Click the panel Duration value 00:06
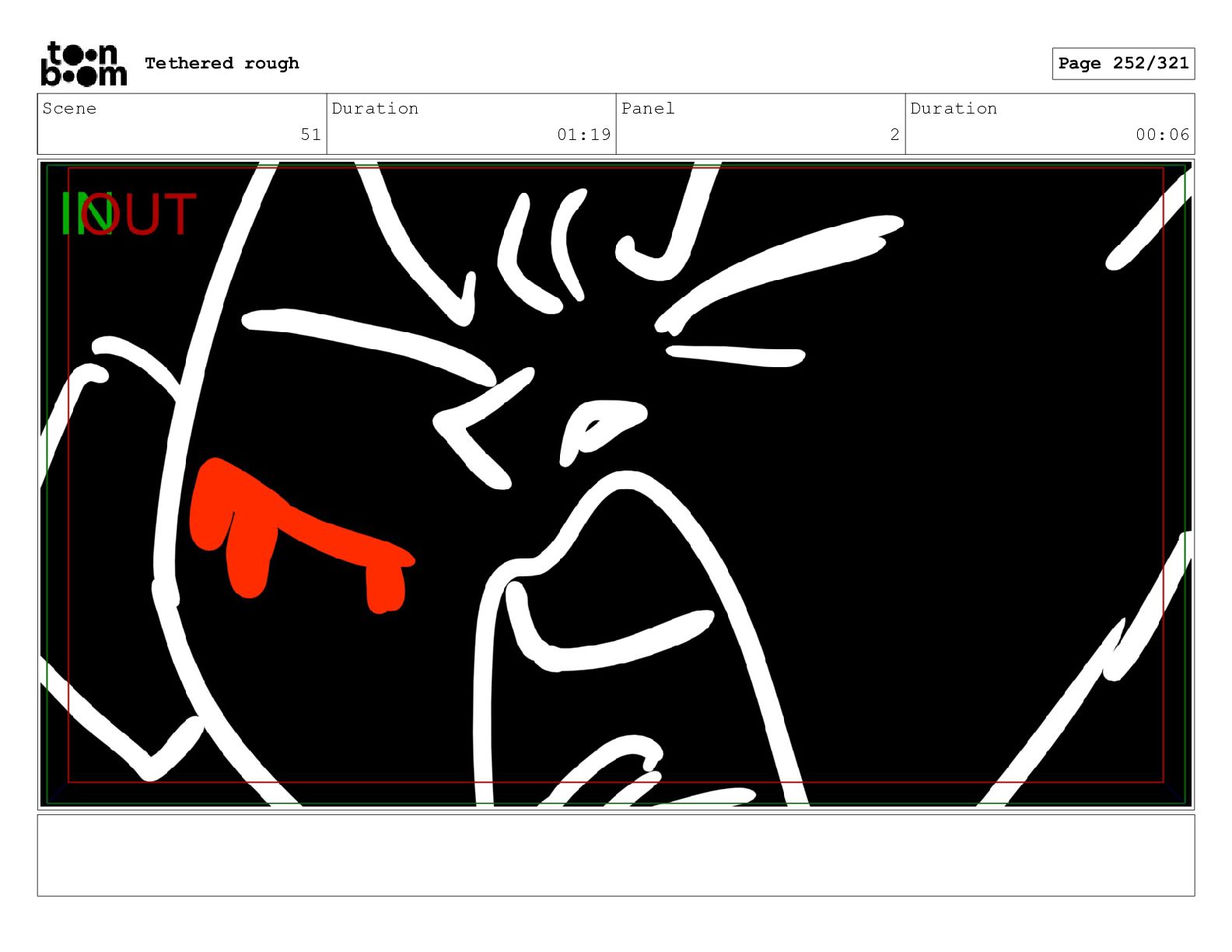The width and height of the screenshot is (1232, 952). pyautogui.click(x=1162, y=135)
